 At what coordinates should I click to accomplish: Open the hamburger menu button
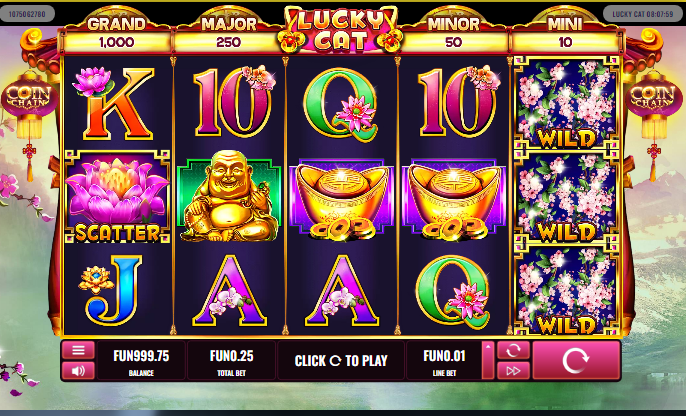78,350
